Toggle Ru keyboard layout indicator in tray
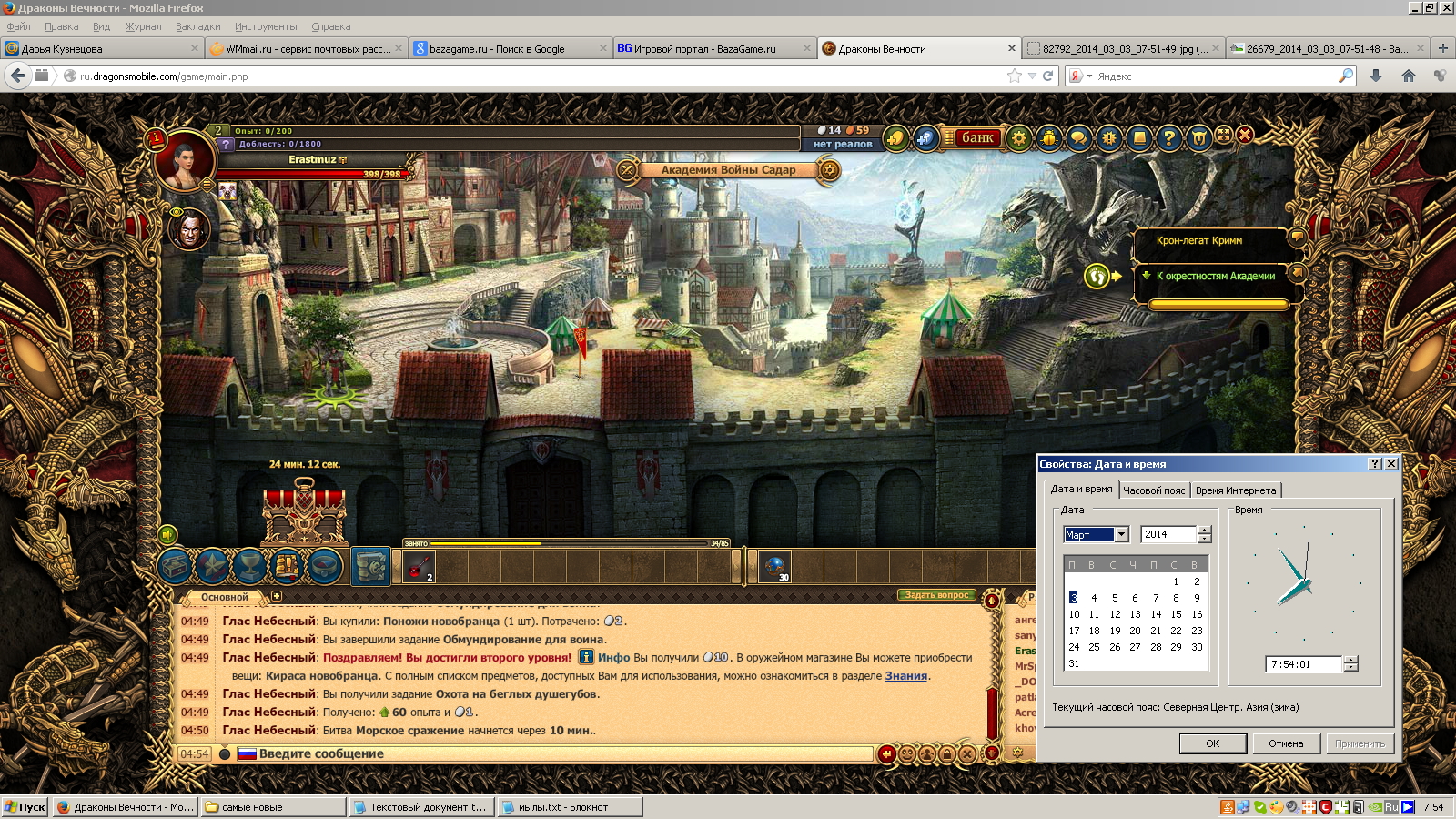The height and width of the screenshot is (819, 1456). (x=1390, y=806)
